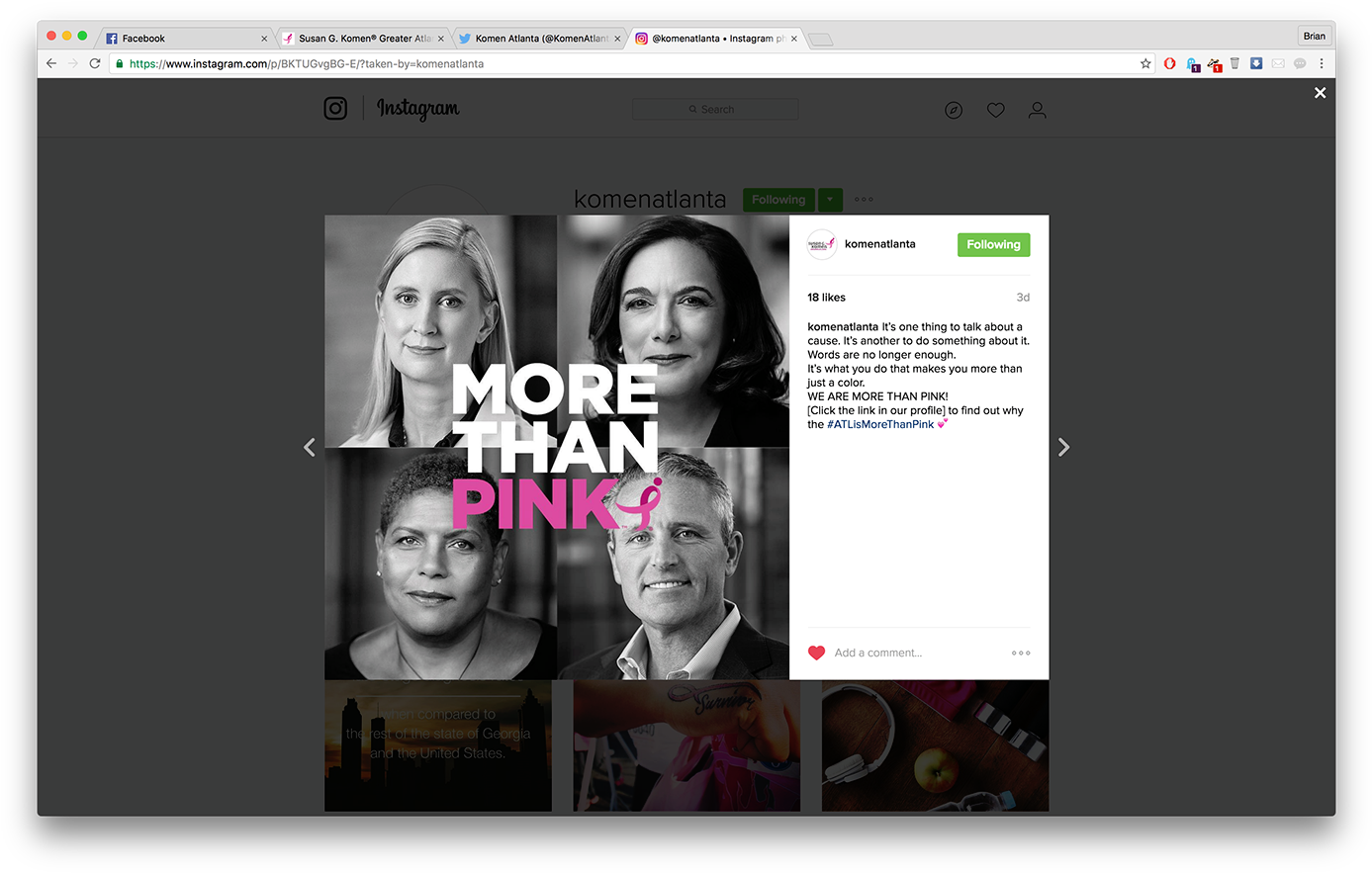Go to next post arrow
Viewport: 1372px width, 873px height.
[x=1063, y=448]
